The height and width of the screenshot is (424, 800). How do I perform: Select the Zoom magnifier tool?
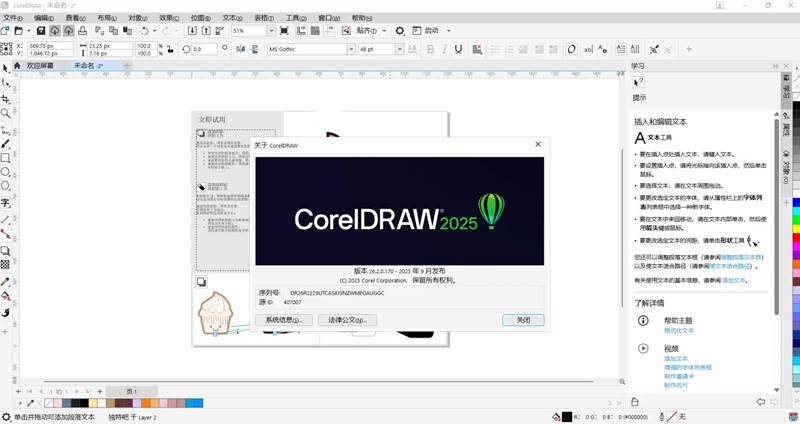coord(6,113)
